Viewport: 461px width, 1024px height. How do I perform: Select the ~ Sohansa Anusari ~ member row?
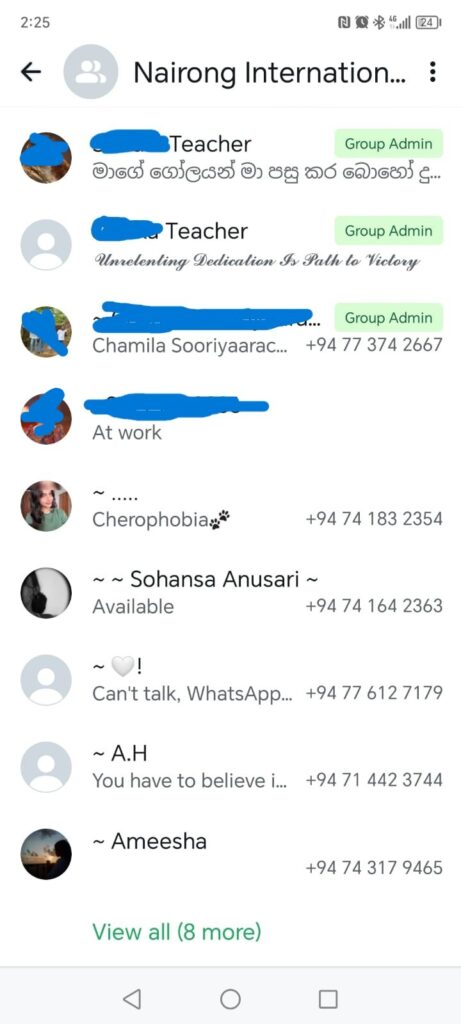coord(230,593)
